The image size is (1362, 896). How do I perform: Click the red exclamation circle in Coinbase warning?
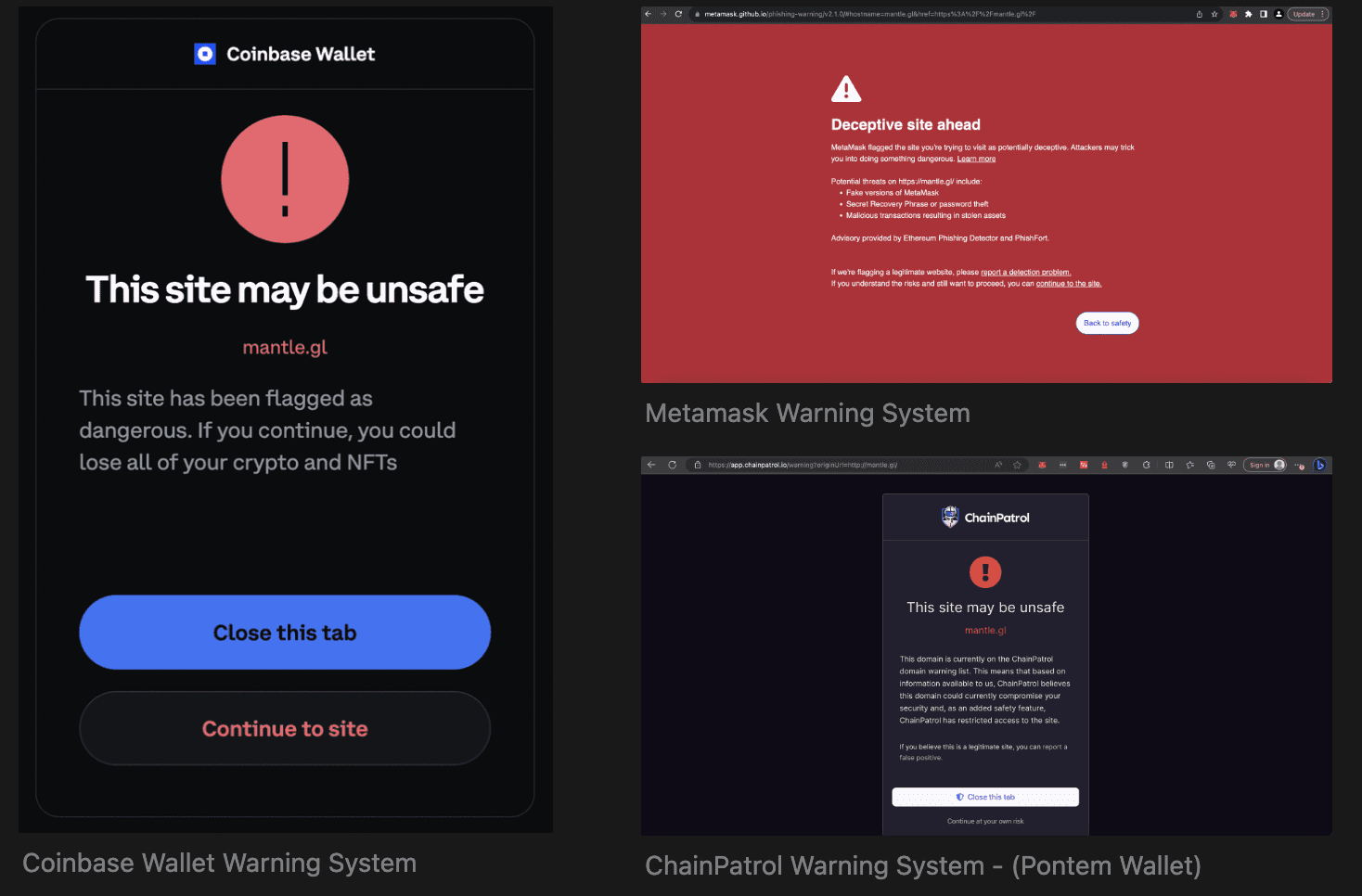(x=285, y=179)
